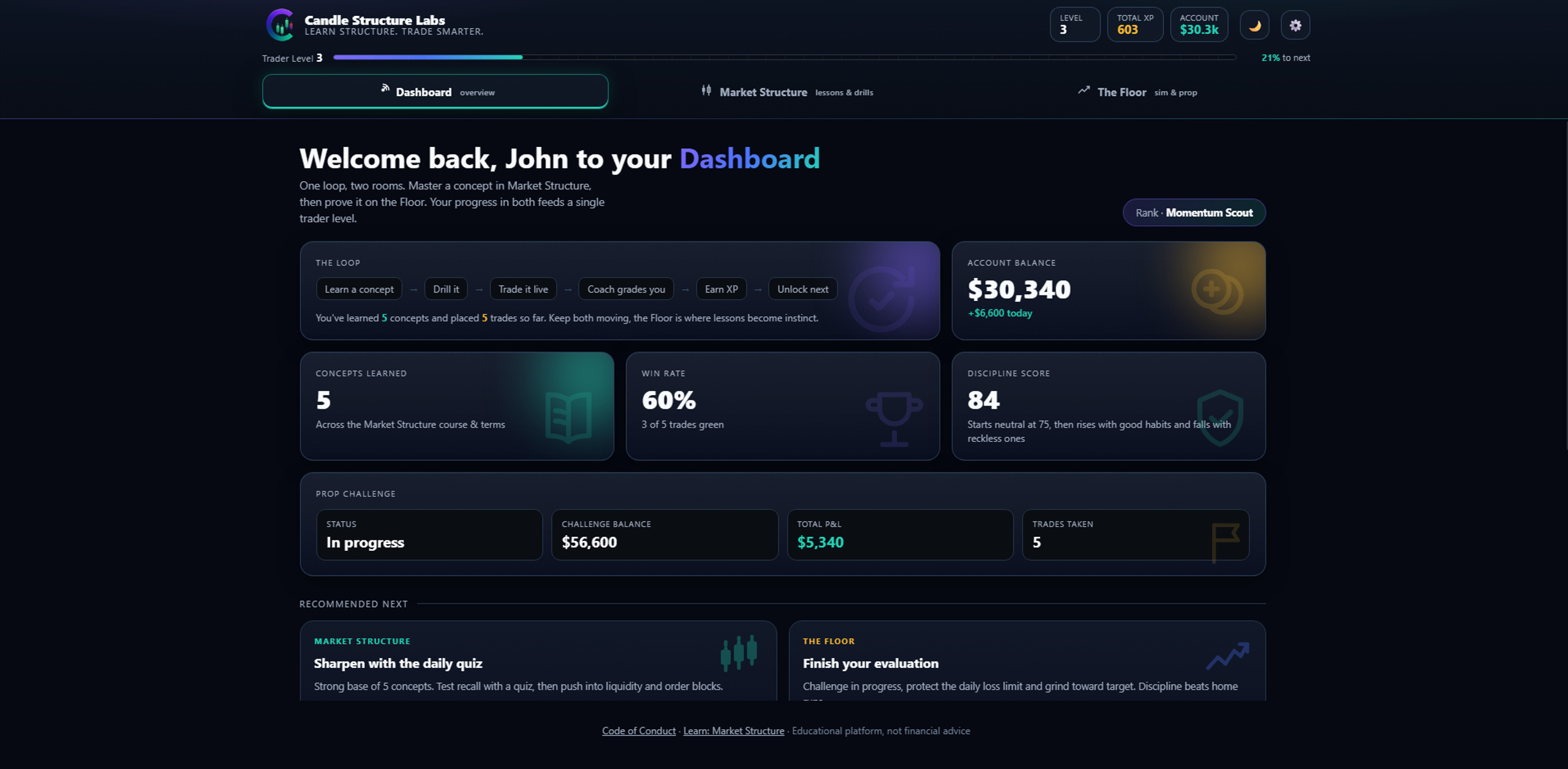Open settings via the gear icon

point(1295,25)
